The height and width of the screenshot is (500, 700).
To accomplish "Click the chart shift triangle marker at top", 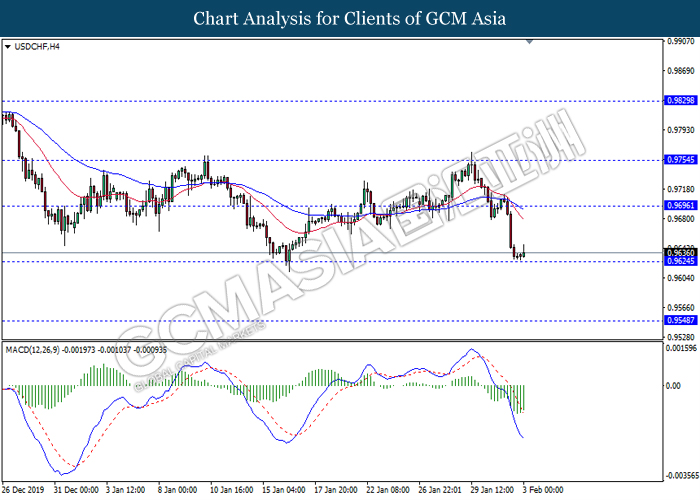I will (529, 42).
